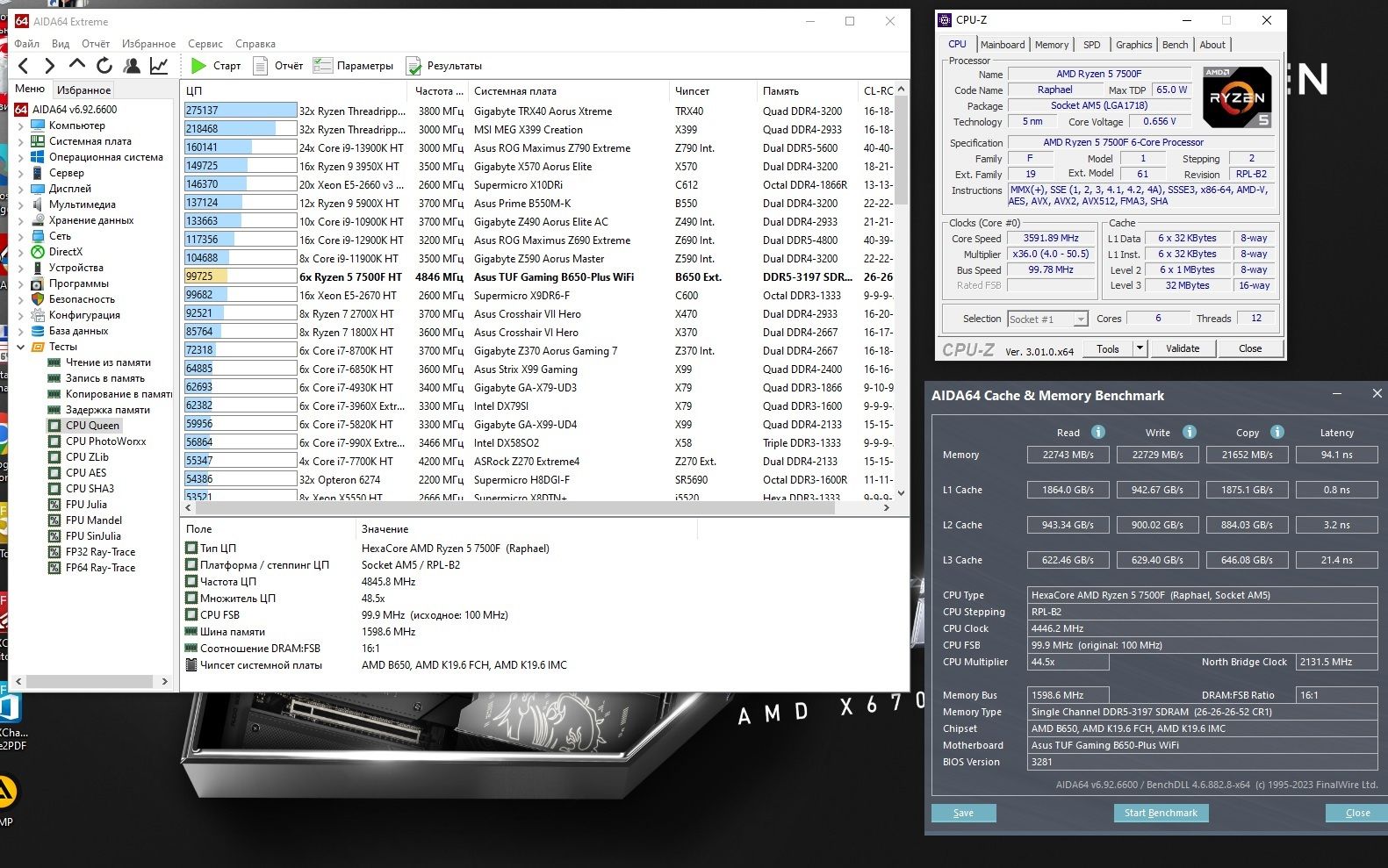Select CPU PhotoWorxx test in tree

click(105, 441)
